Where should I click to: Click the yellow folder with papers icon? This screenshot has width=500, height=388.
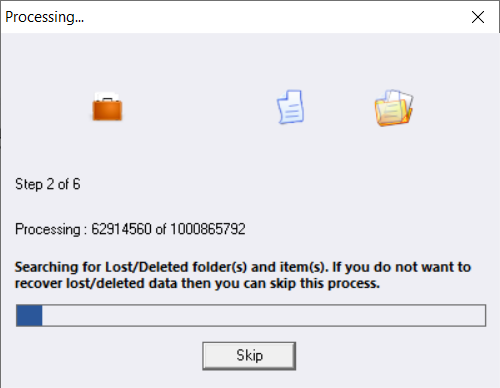(x=394, y=108)
